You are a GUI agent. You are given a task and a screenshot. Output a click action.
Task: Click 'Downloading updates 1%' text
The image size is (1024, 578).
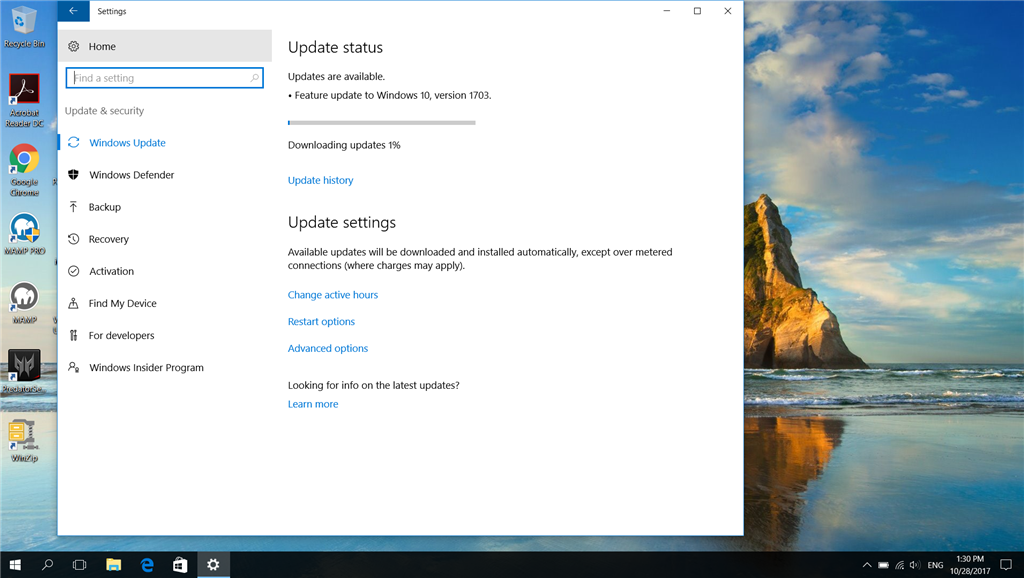click(344, 145)
